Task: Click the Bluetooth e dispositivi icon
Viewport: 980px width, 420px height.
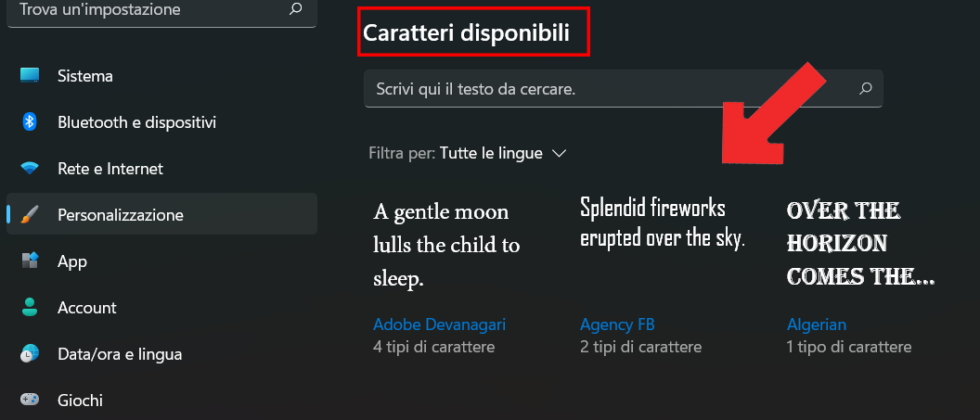Action: tap(30, 122)
